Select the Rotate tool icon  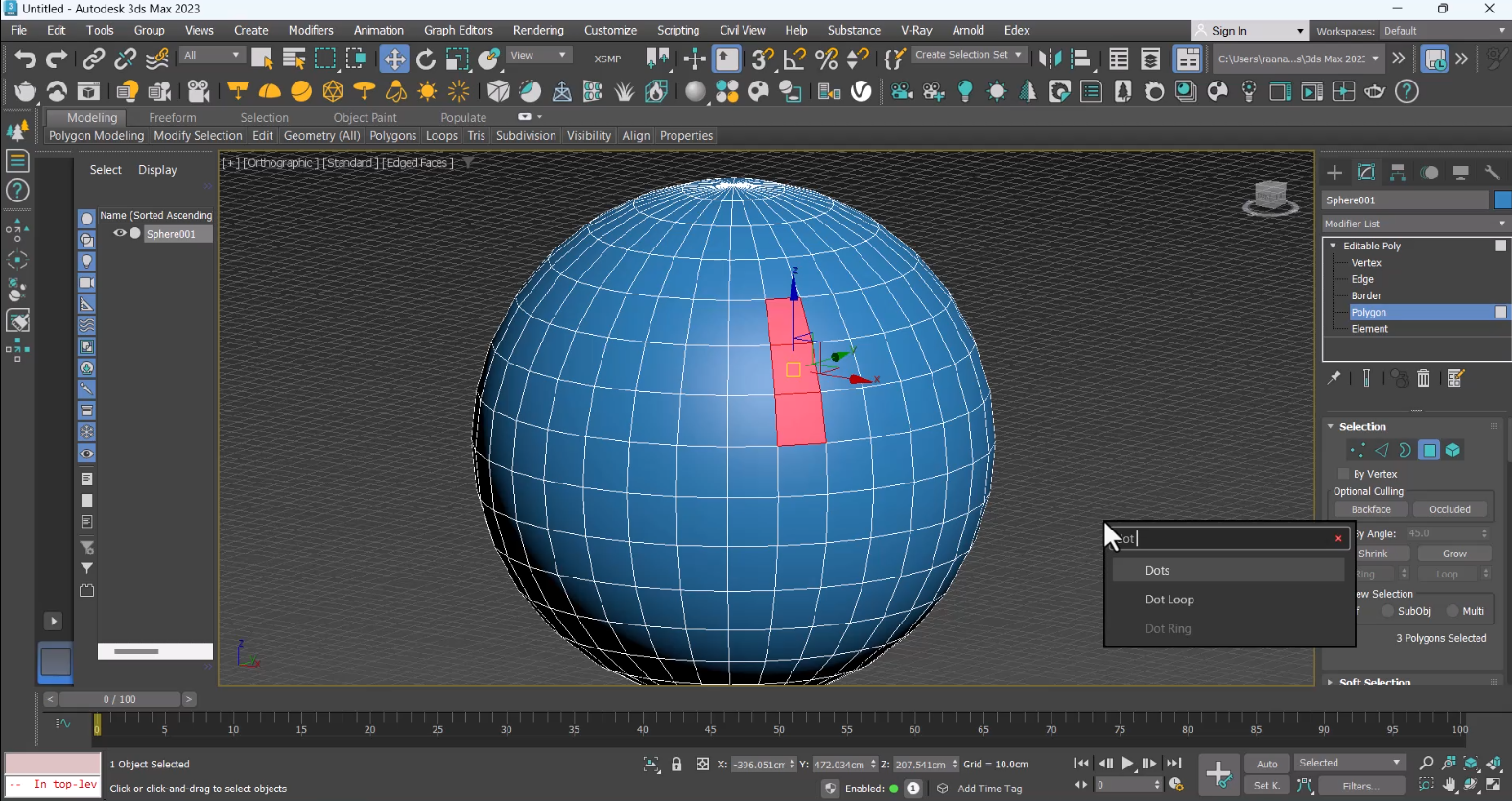coord(426,59)
